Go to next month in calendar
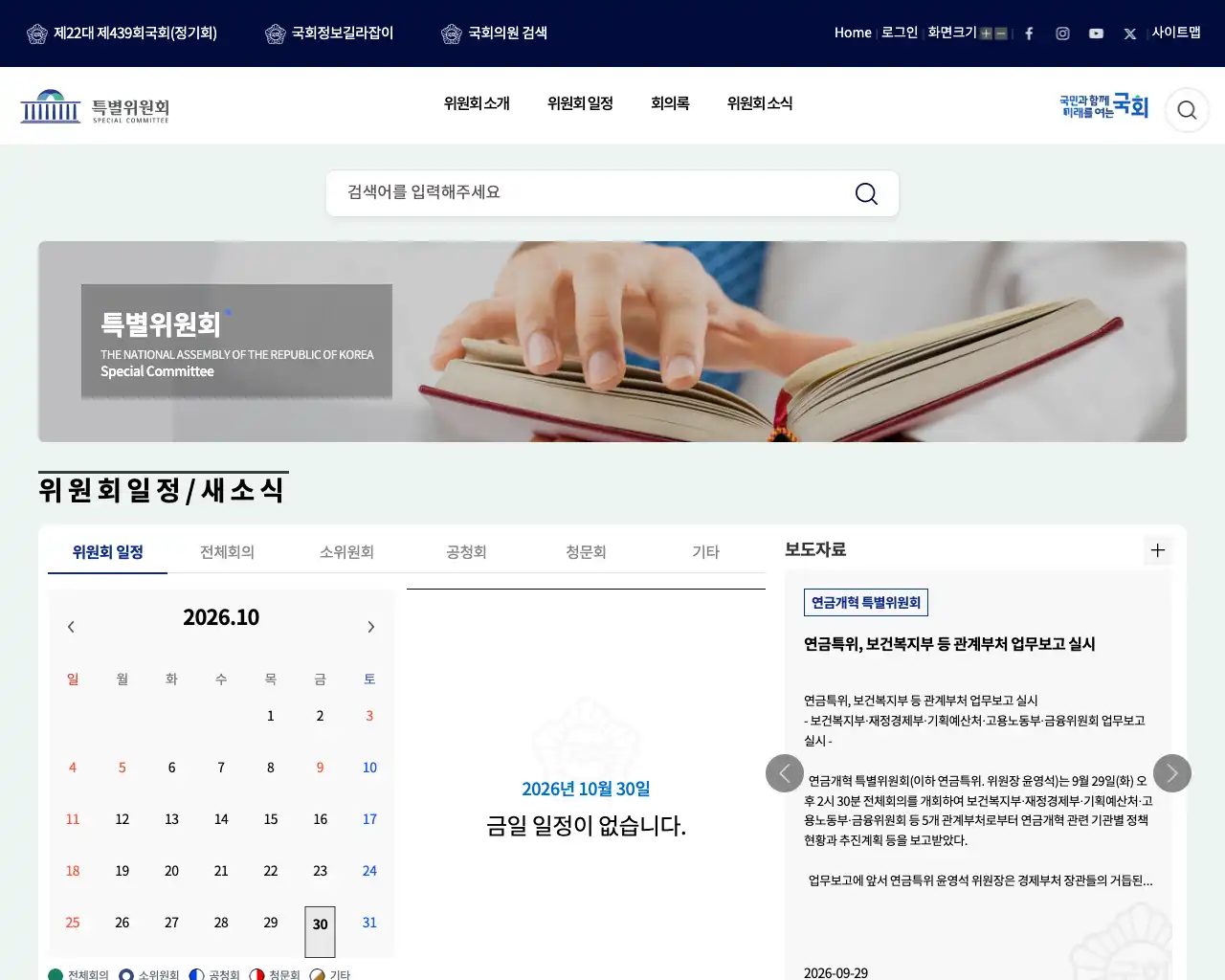Screen dimensions: 1225x980 [x=371, y=627]
